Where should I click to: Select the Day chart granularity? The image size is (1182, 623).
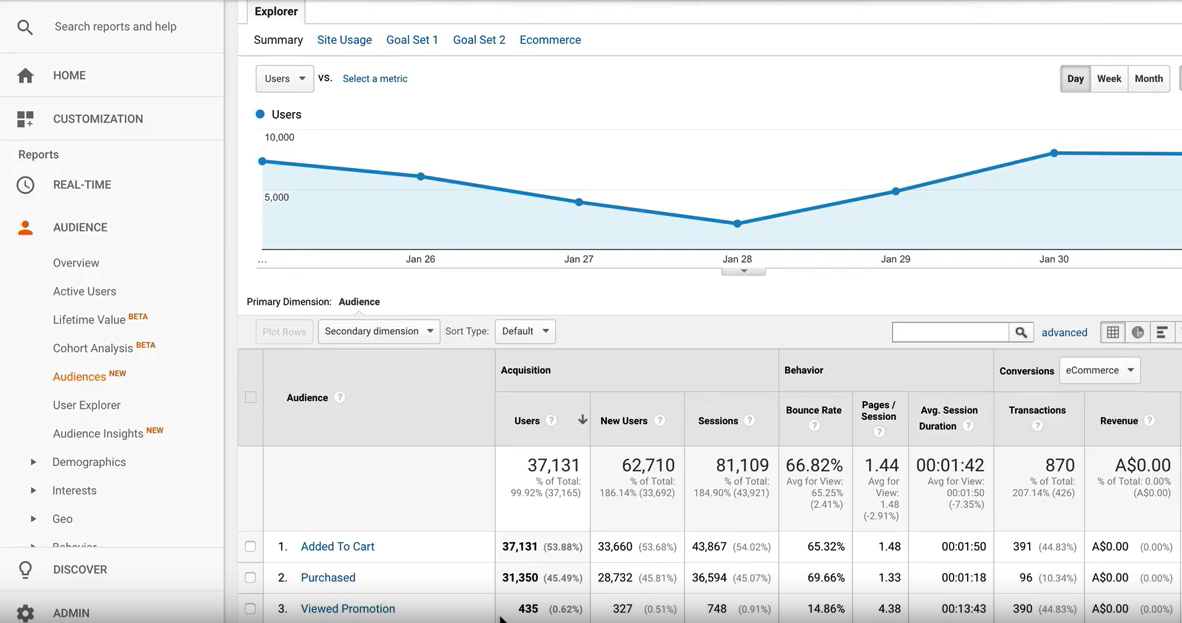click(1075, 78)
